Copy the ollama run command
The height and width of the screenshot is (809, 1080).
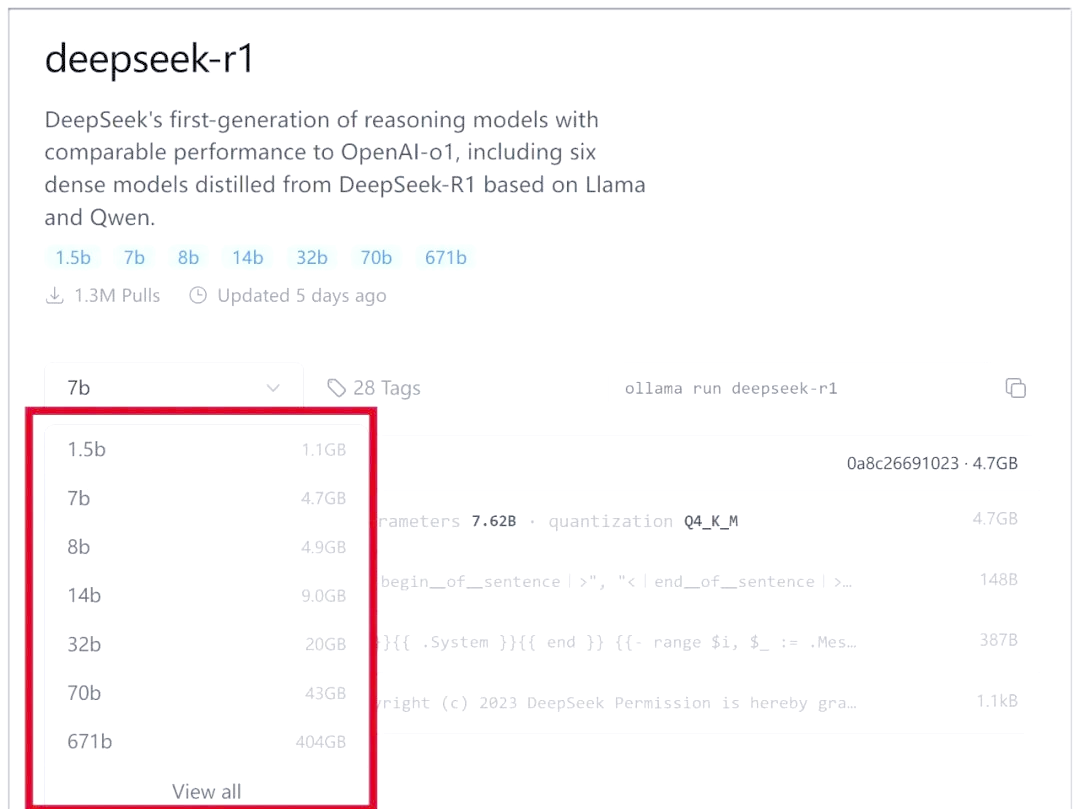click(1015, 388)
